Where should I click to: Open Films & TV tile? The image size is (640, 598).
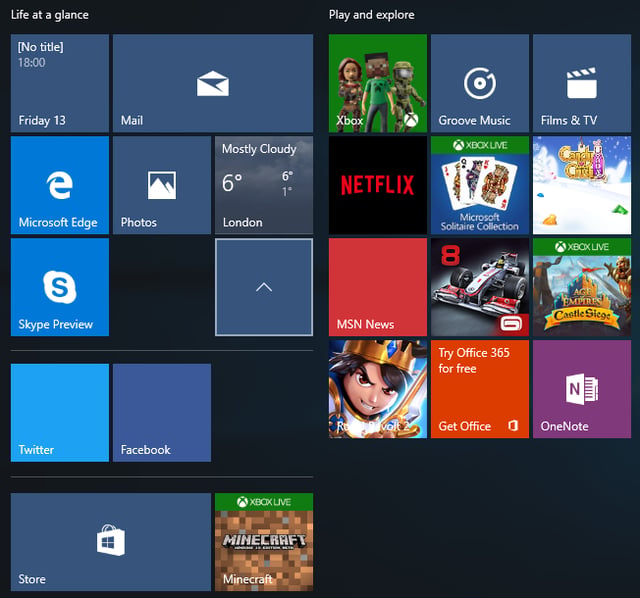[x=582, y=83]
